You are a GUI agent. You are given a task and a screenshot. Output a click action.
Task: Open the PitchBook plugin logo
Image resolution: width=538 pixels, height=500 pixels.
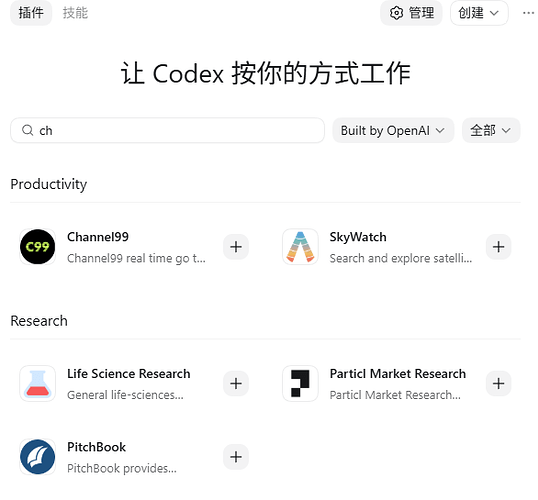[37, 457]
